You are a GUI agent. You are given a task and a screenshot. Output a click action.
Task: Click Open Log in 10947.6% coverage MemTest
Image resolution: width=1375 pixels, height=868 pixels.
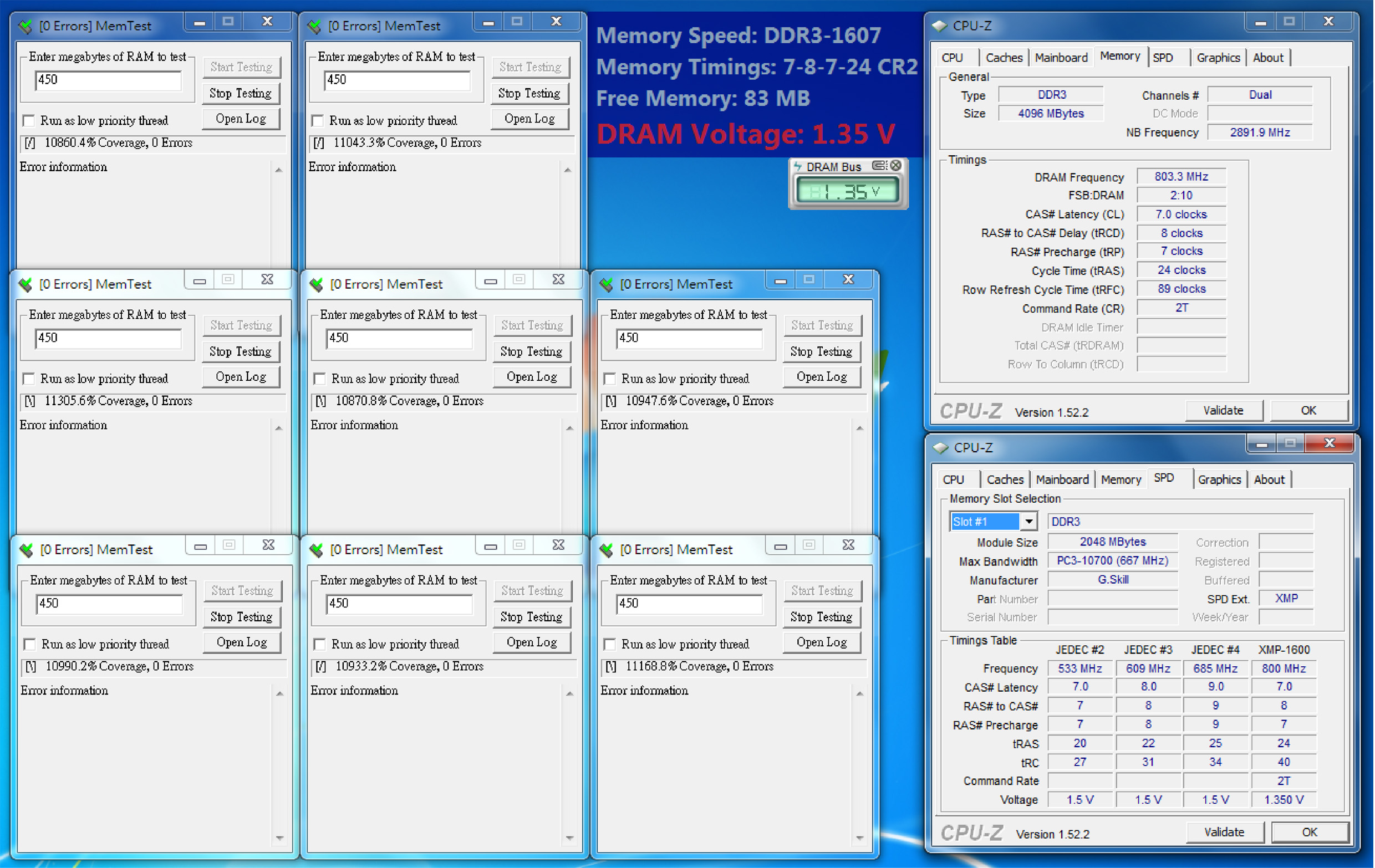821,377
